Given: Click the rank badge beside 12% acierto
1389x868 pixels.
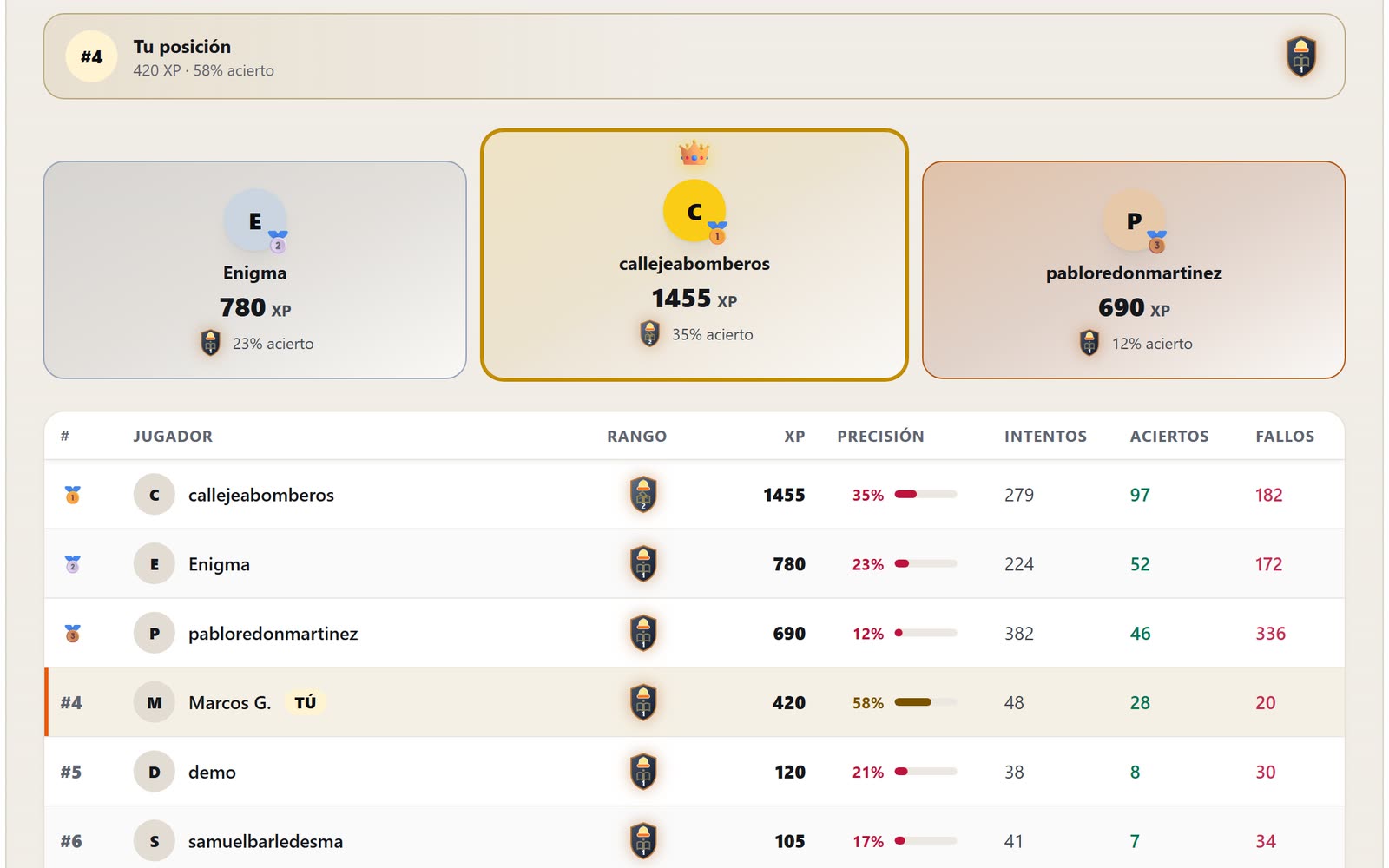Looking at the screenshot, I should tap(1089, 343).
